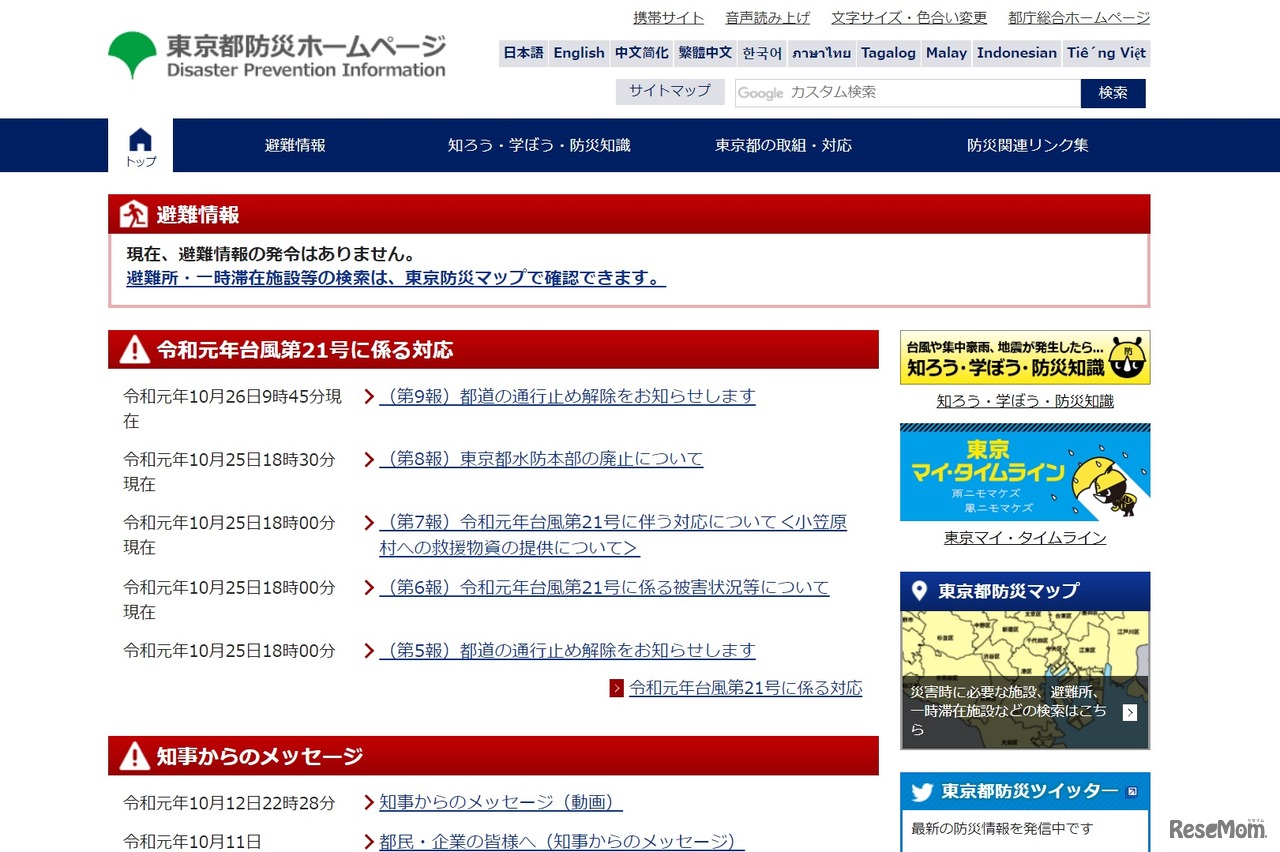Open the external-link icon beside 東京都防災ツイッター

1132,792
